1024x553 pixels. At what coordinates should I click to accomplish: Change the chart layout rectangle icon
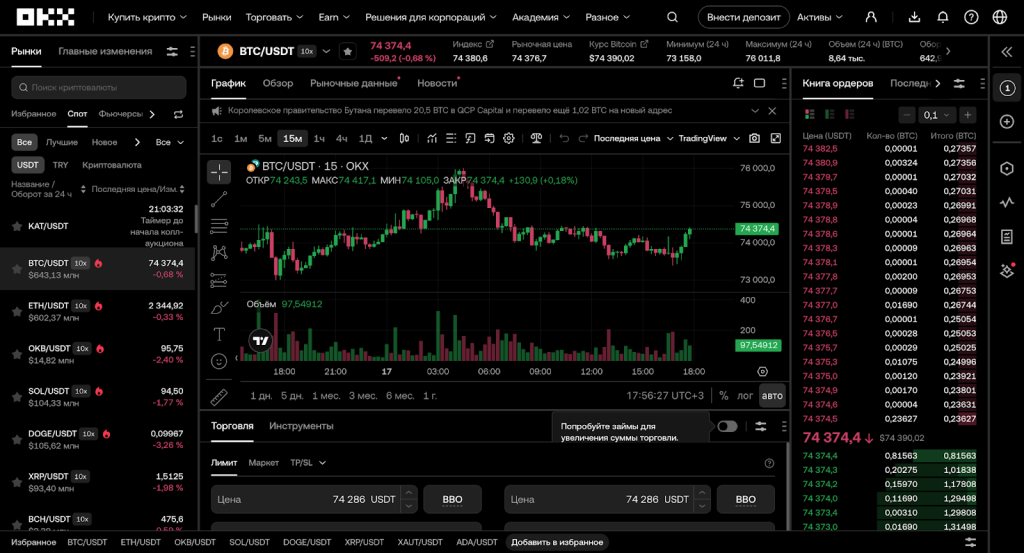pos(760,83)
